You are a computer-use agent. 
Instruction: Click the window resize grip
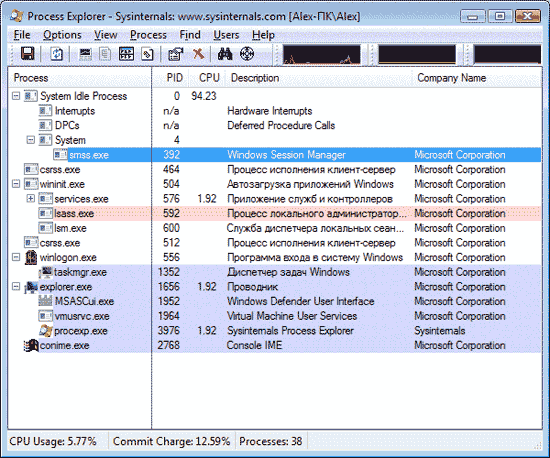click(537, 446)
